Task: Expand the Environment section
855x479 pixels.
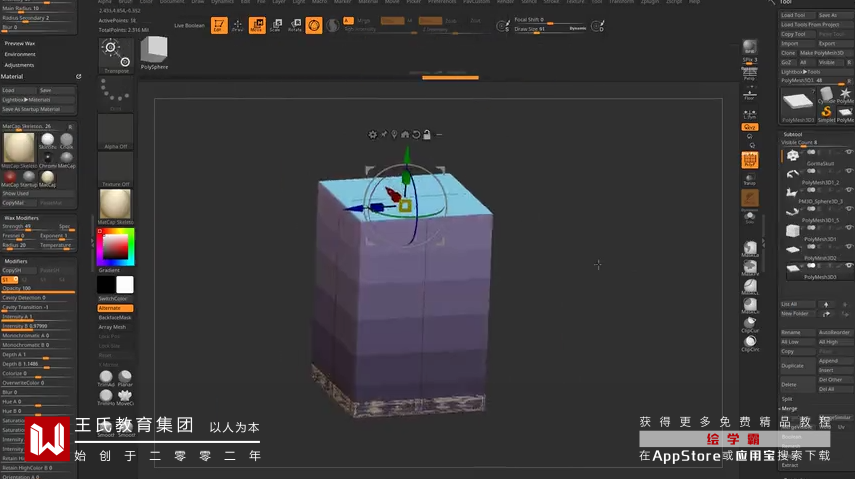Action: 20,54
